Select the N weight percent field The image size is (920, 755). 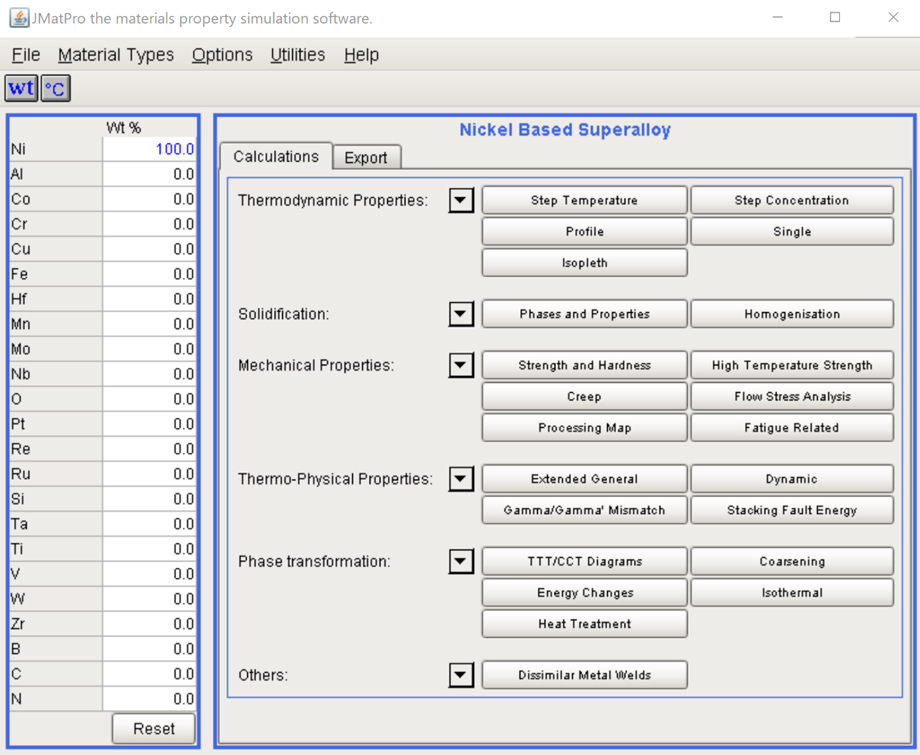click(x=150, y=699)
